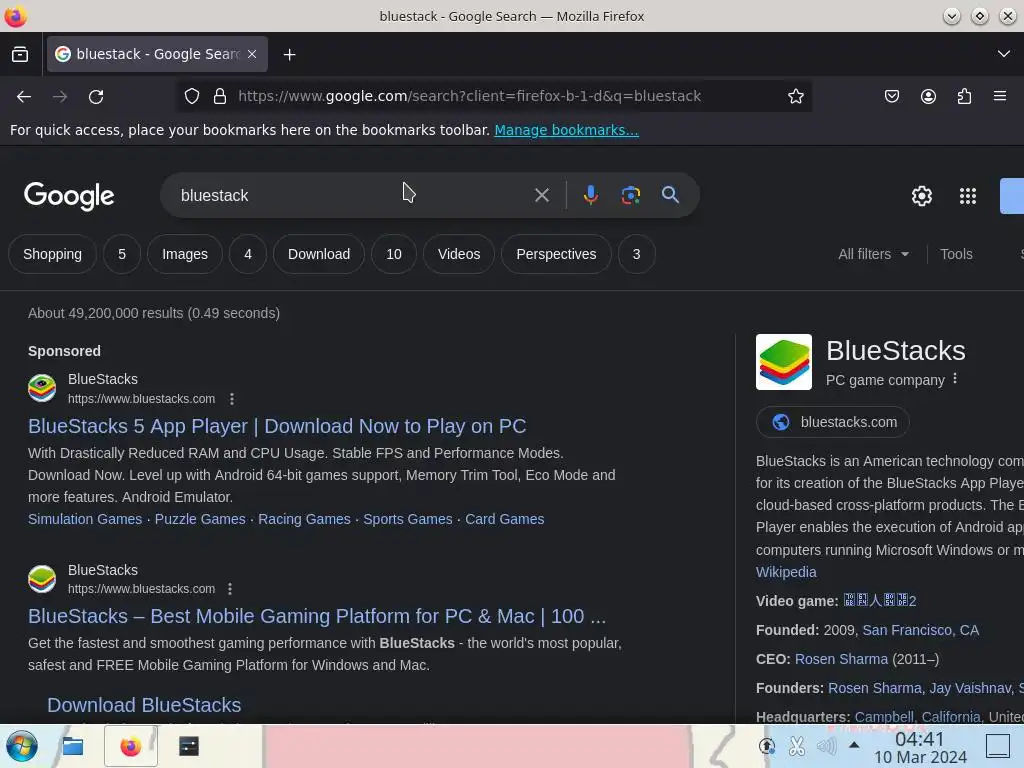Select the Shopping filter chip
This screenshot has width=1024, height=768.
(53, 254)
